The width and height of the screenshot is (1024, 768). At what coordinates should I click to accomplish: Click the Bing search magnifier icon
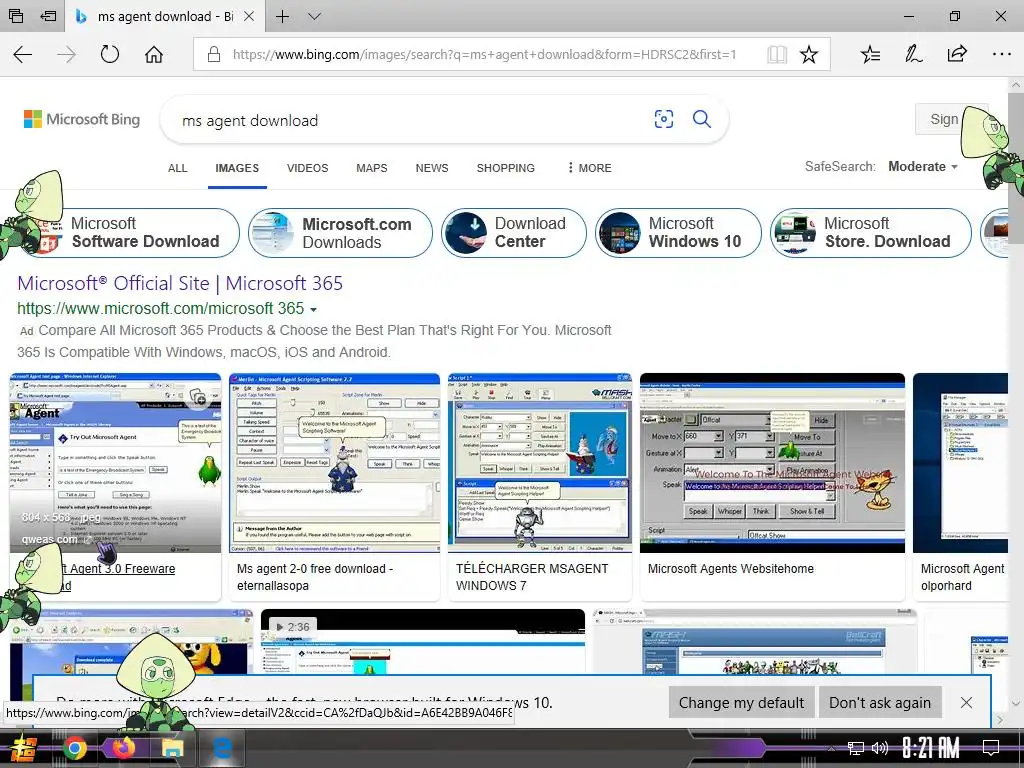701,119
